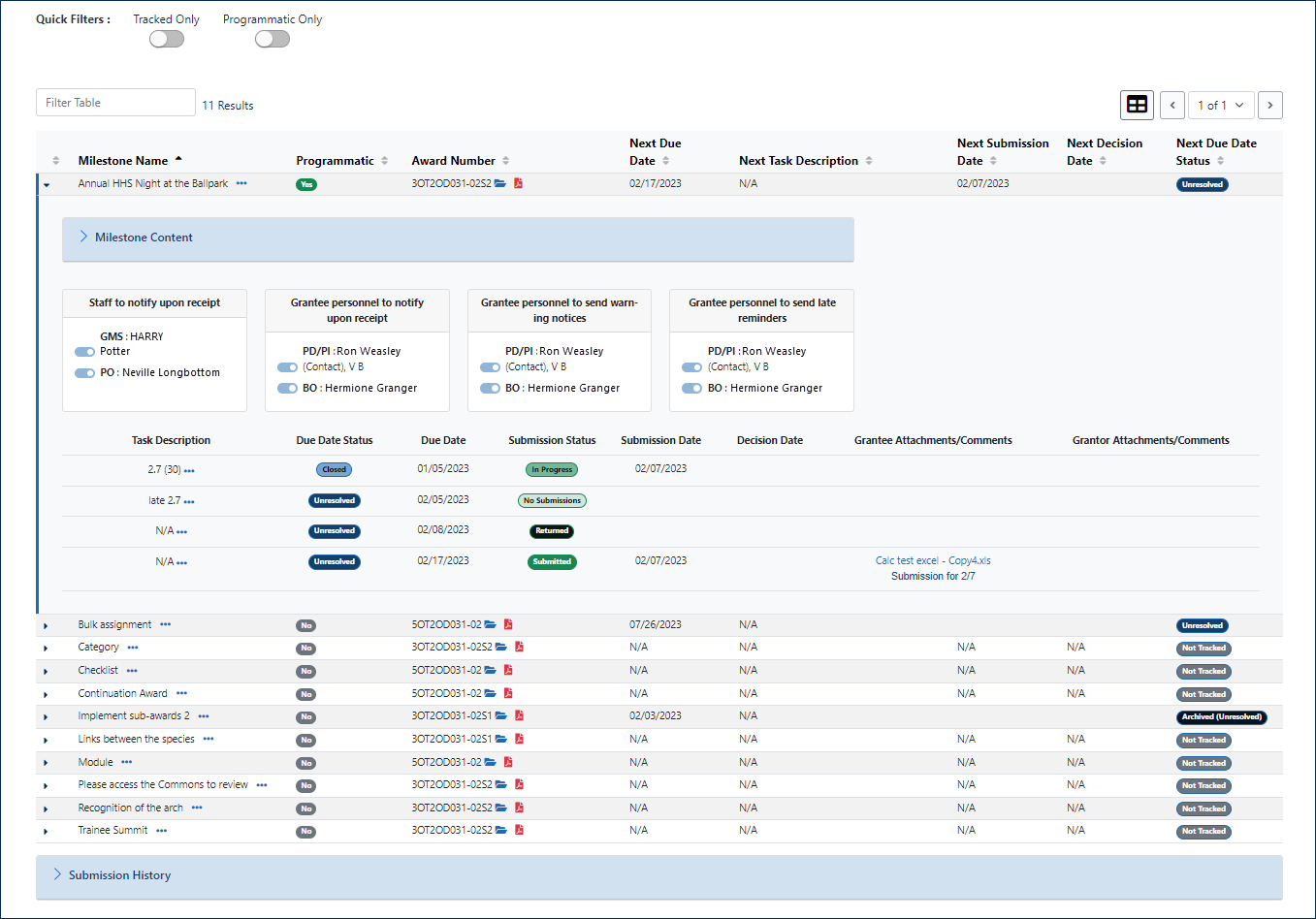This screenshot has height=919, width=1316.
Task: Open folder icon in Links between the species row
Action: pyautogui.click(x=501, y=739)
